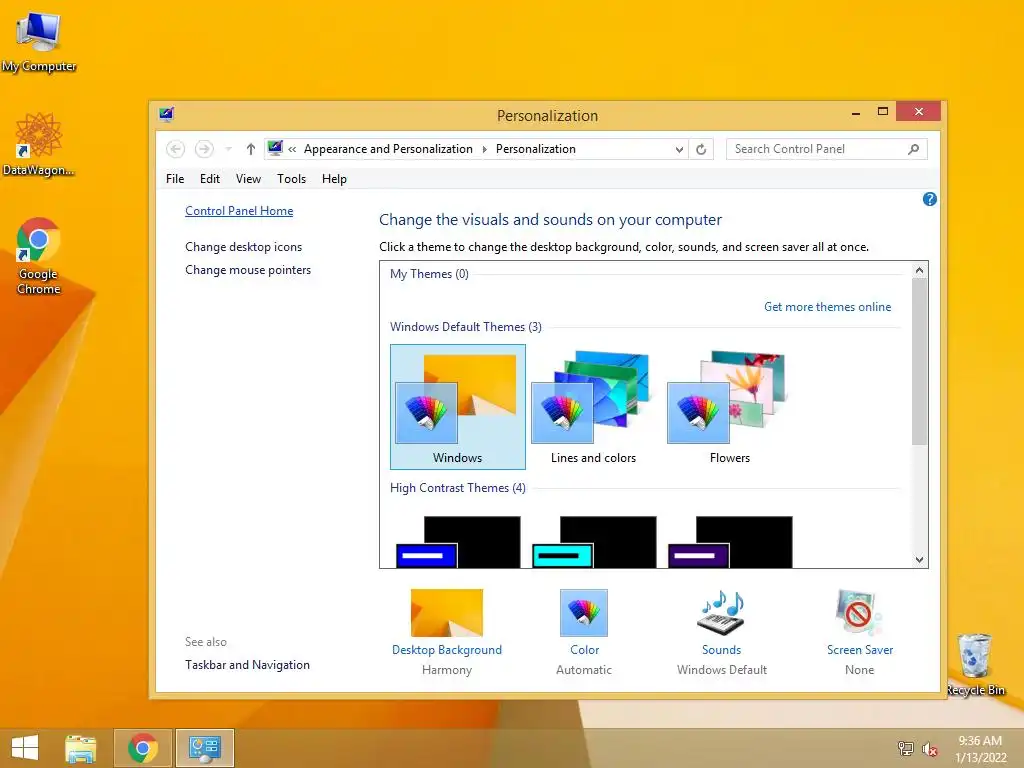Expand arrow after Appearance and Personalization
1024x768 pixels.
(485, 150)
